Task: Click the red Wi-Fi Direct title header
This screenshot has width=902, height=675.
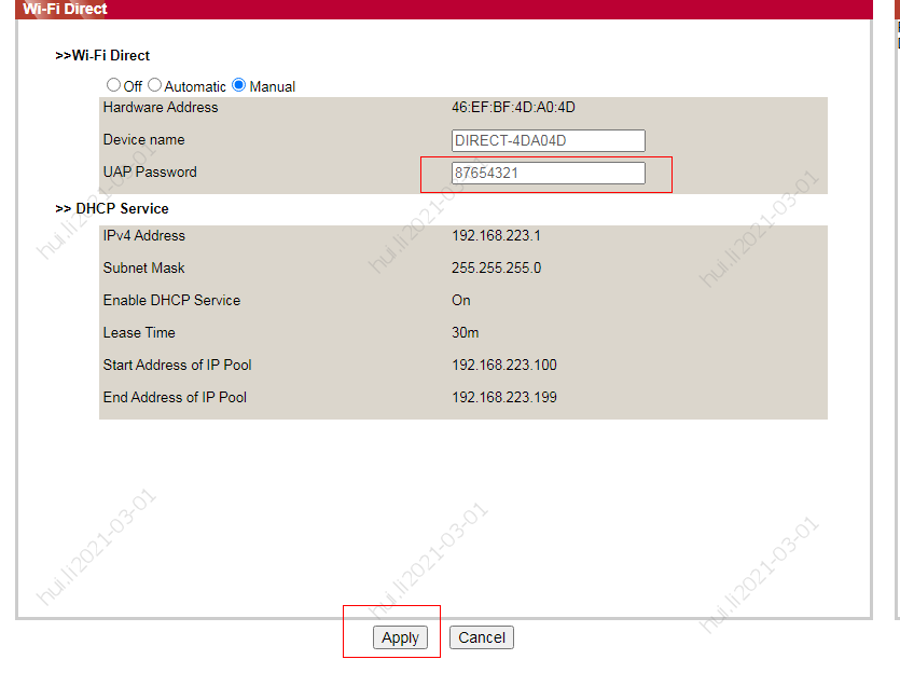Action: point(65,9)
